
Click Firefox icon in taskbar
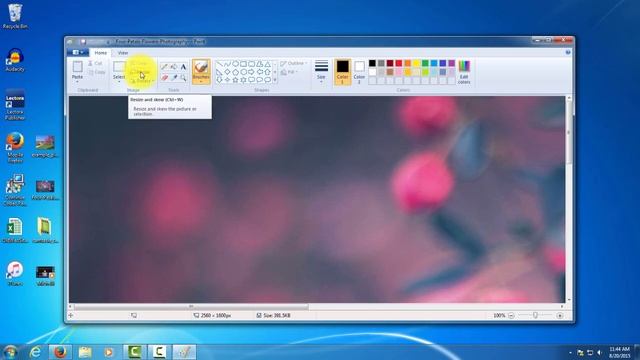coord(60,352)
